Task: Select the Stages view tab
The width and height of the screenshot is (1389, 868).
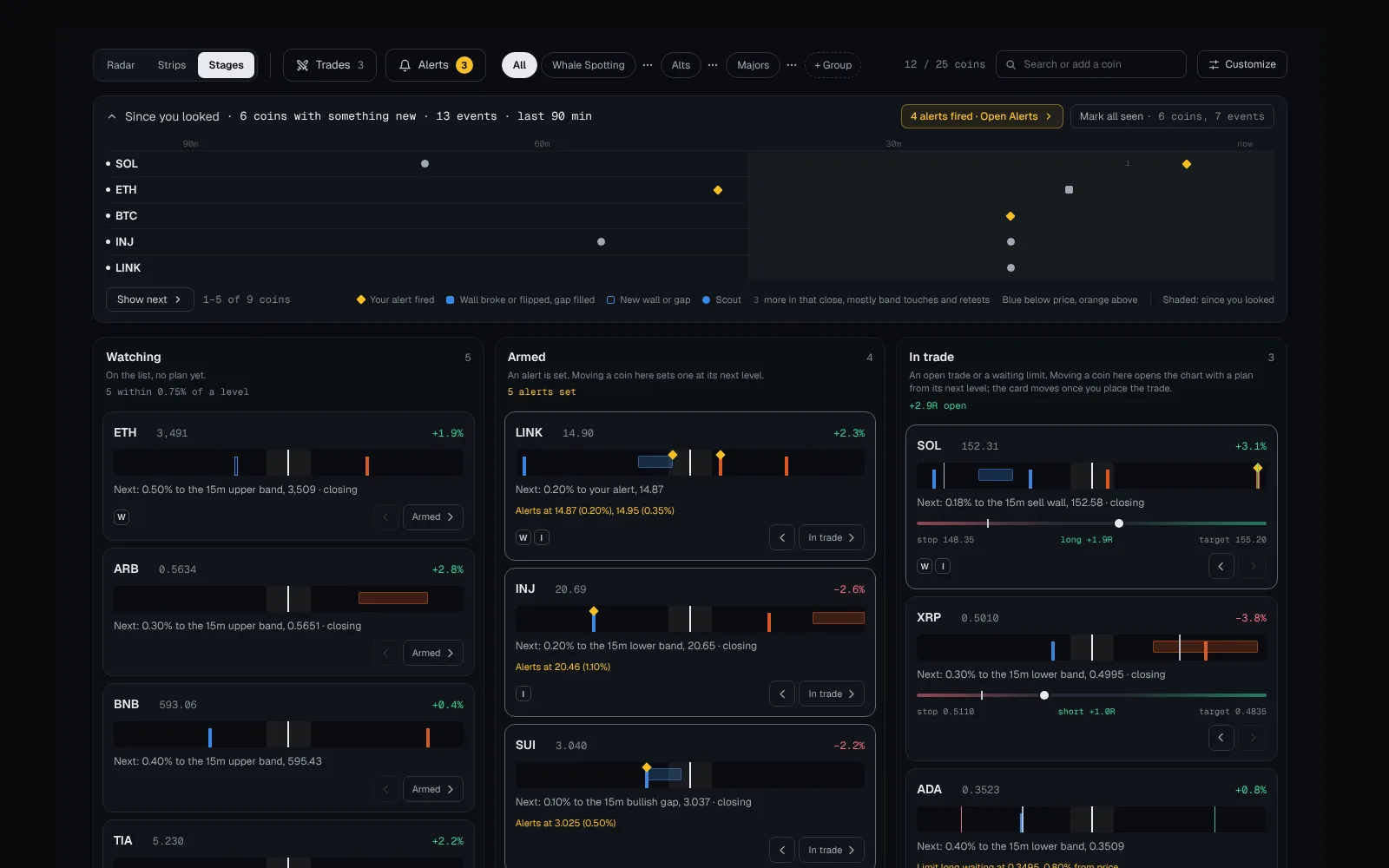Action: click(227, 65)
